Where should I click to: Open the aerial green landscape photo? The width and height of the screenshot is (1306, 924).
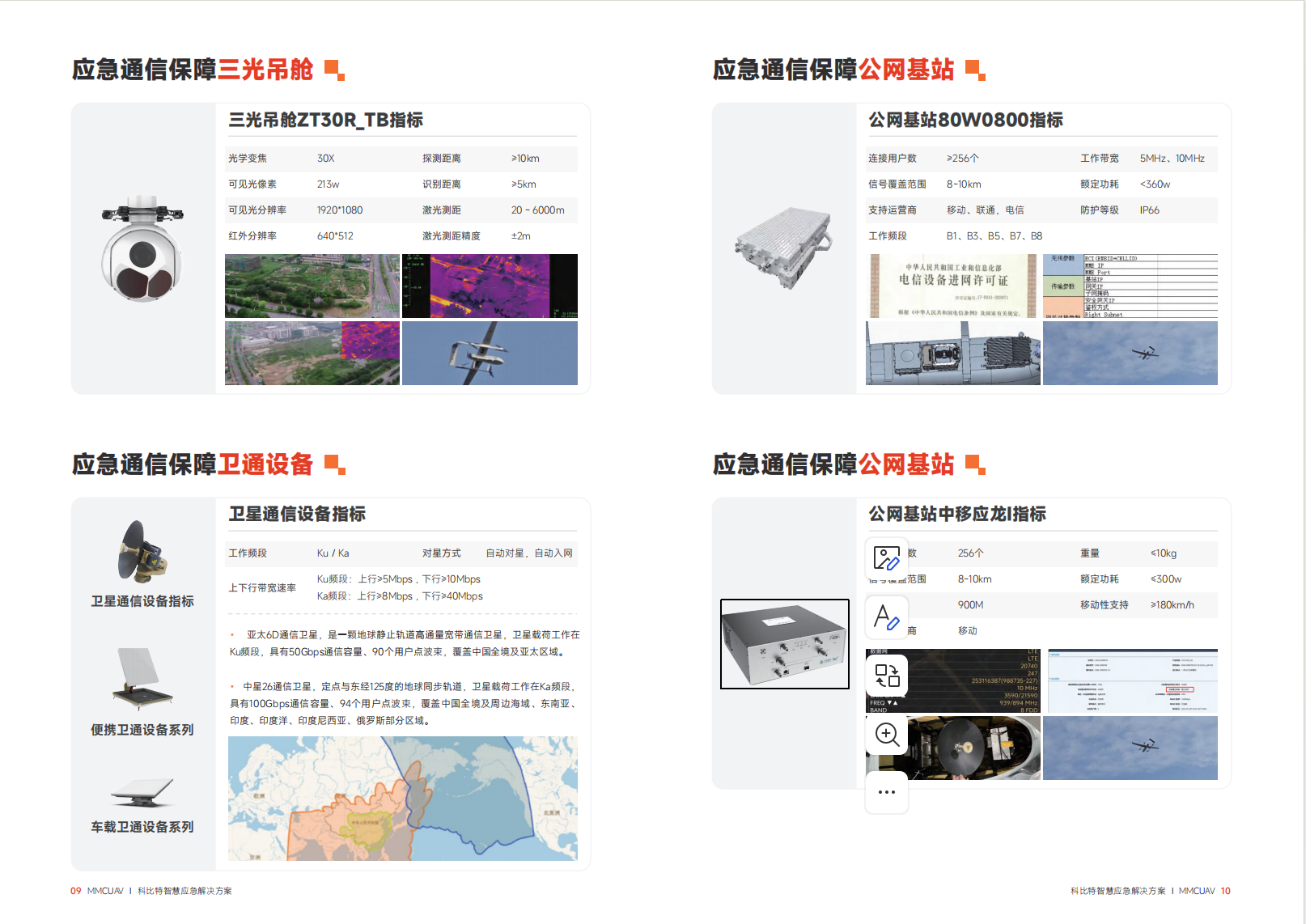coord(312,286)
